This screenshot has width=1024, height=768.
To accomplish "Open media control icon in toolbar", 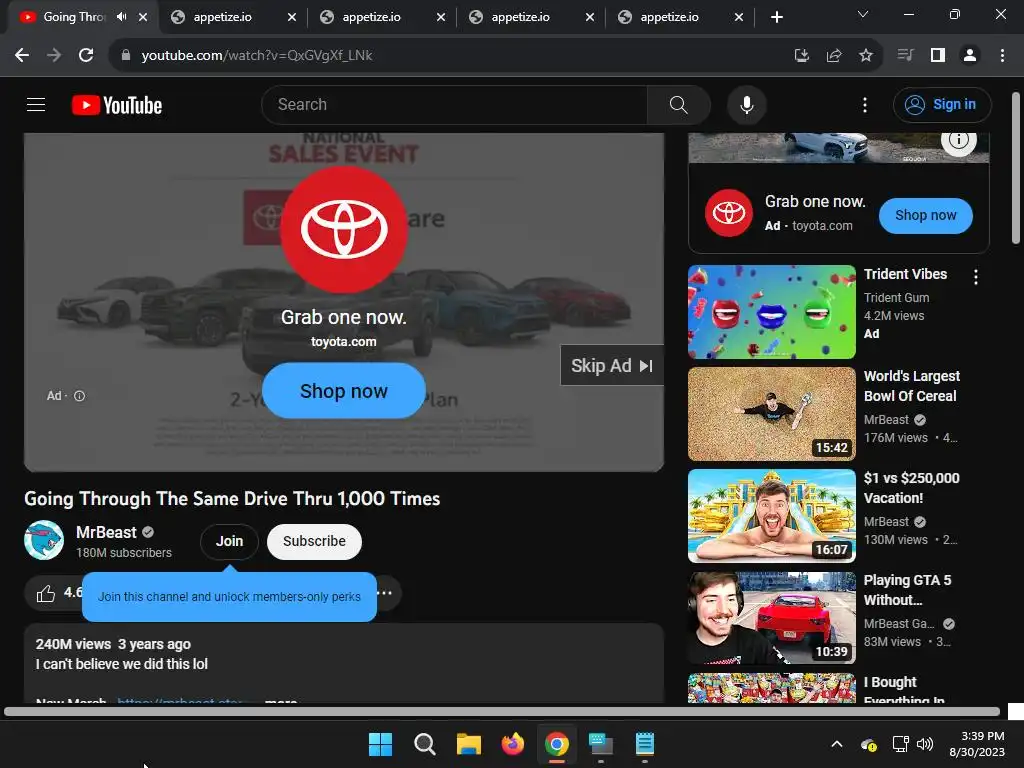I will [x=905, y=56].
